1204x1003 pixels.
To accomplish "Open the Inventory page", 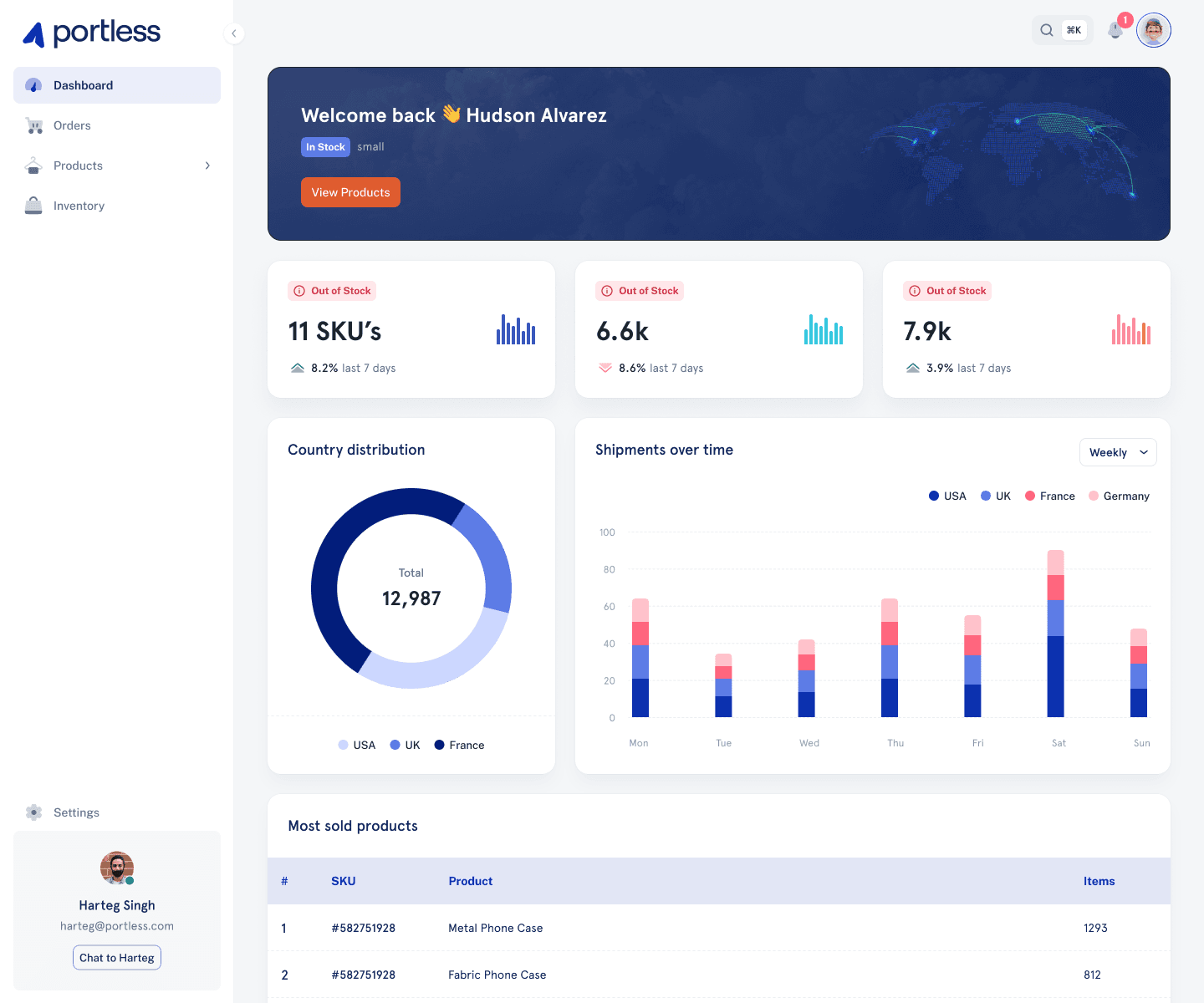I will 117,206.
